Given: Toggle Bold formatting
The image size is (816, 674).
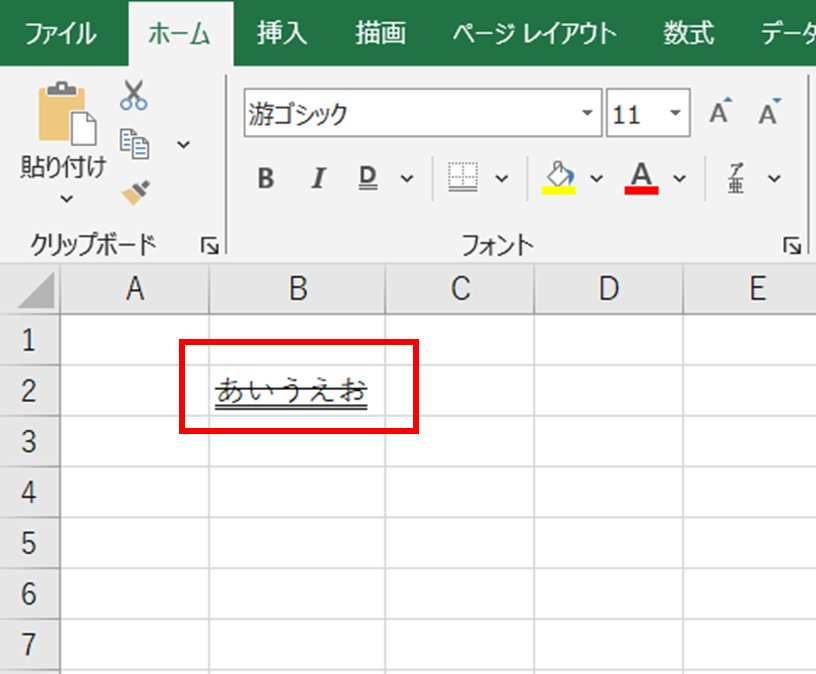Looking at the screenshot, I should click(266, 178).
